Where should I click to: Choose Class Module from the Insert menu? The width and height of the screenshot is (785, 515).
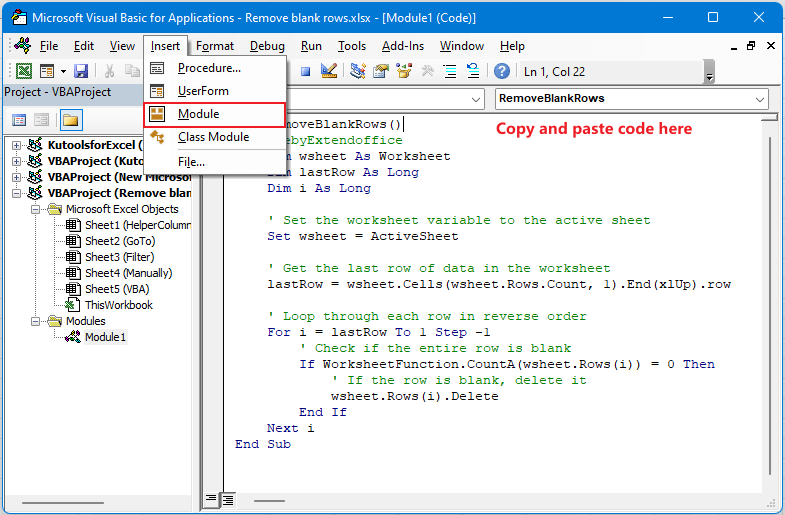tap(215, 137)
